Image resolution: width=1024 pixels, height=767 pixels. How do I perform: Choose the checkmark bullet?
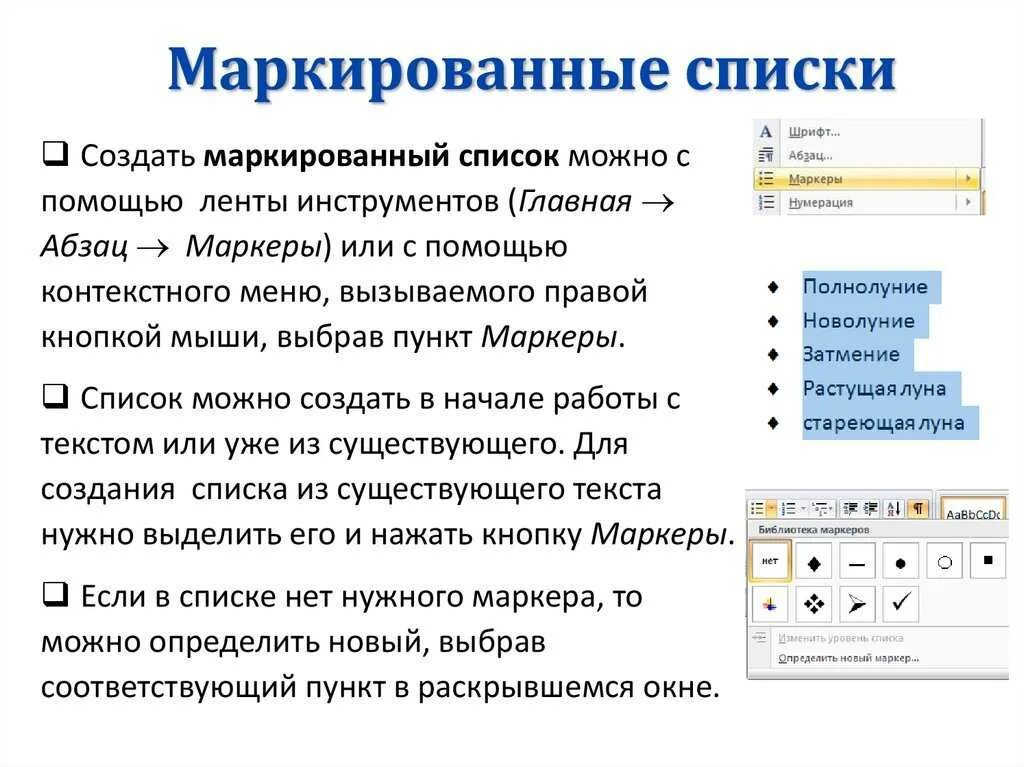tap(901, 604)
